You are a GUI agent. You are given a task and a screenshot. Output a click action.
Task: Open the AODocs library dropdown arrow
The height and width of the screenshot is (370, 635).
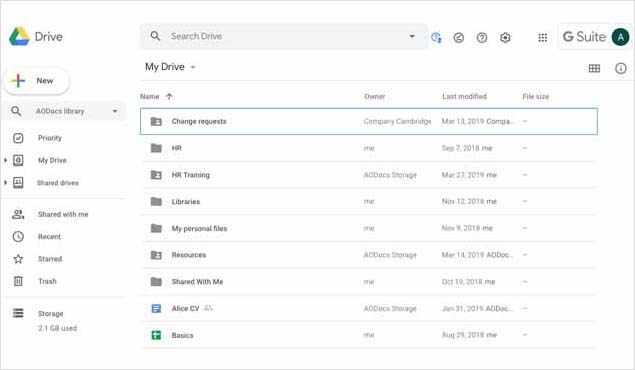pos(115,111)
